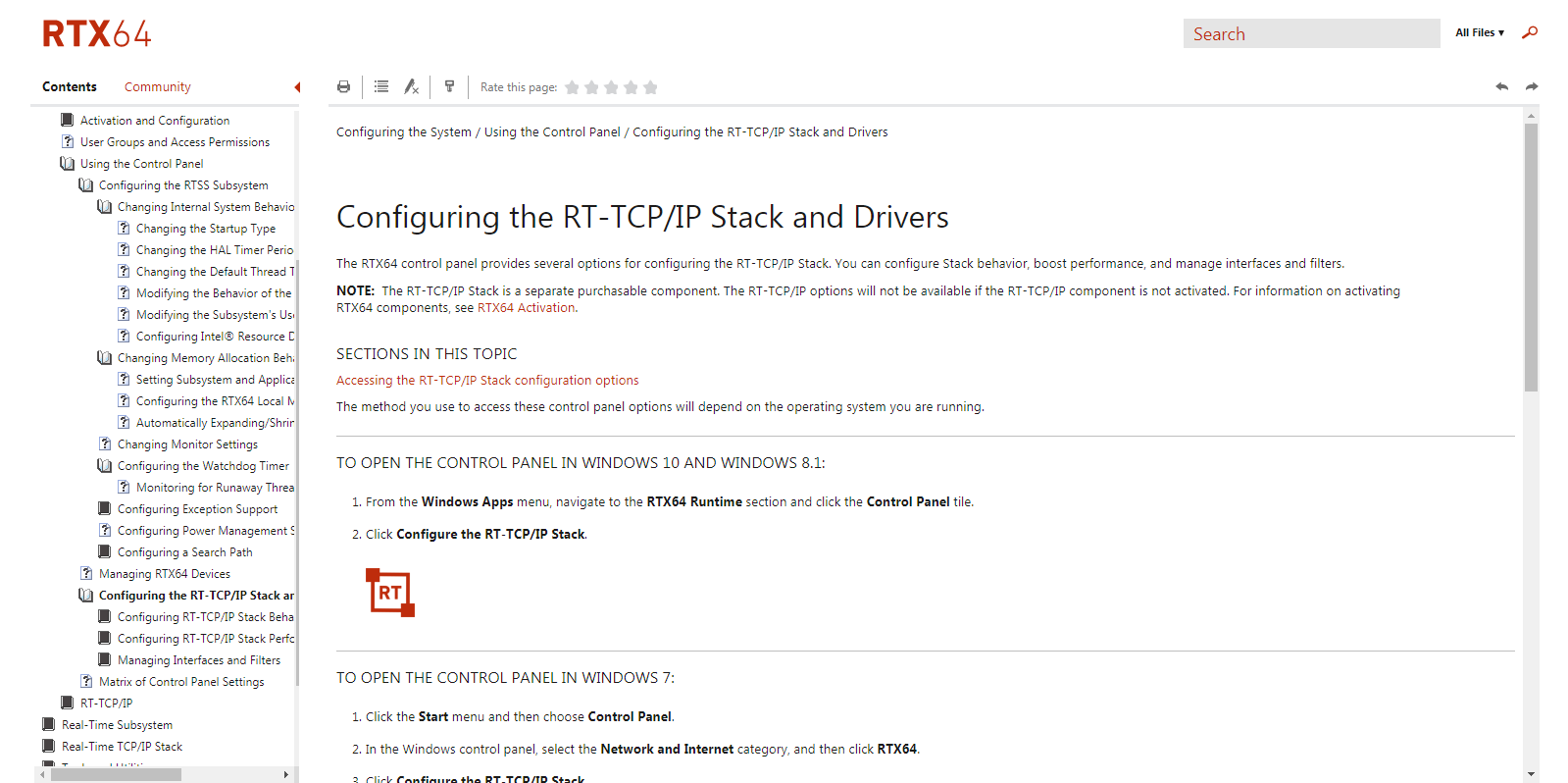Click the RT control panel tile image
The height and width of the screenshot is (783, 1568).
(390, 593)
